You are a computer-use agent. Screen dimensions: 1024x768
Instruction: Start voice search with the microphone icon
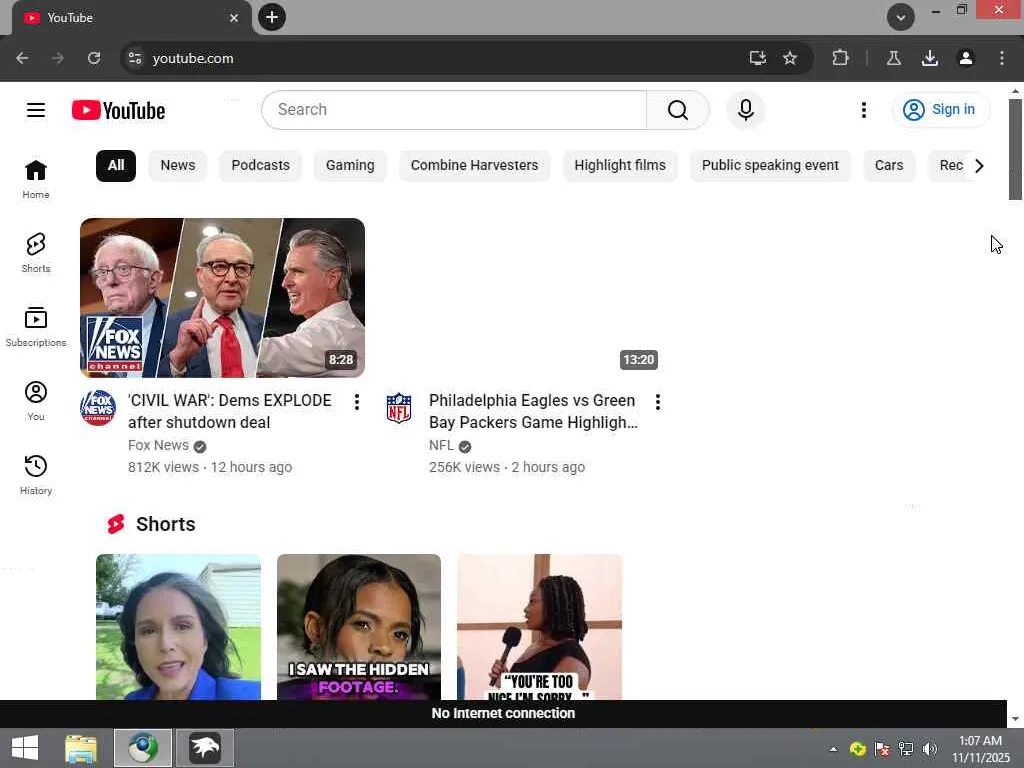pyautogui.click(x=745, y=110)
